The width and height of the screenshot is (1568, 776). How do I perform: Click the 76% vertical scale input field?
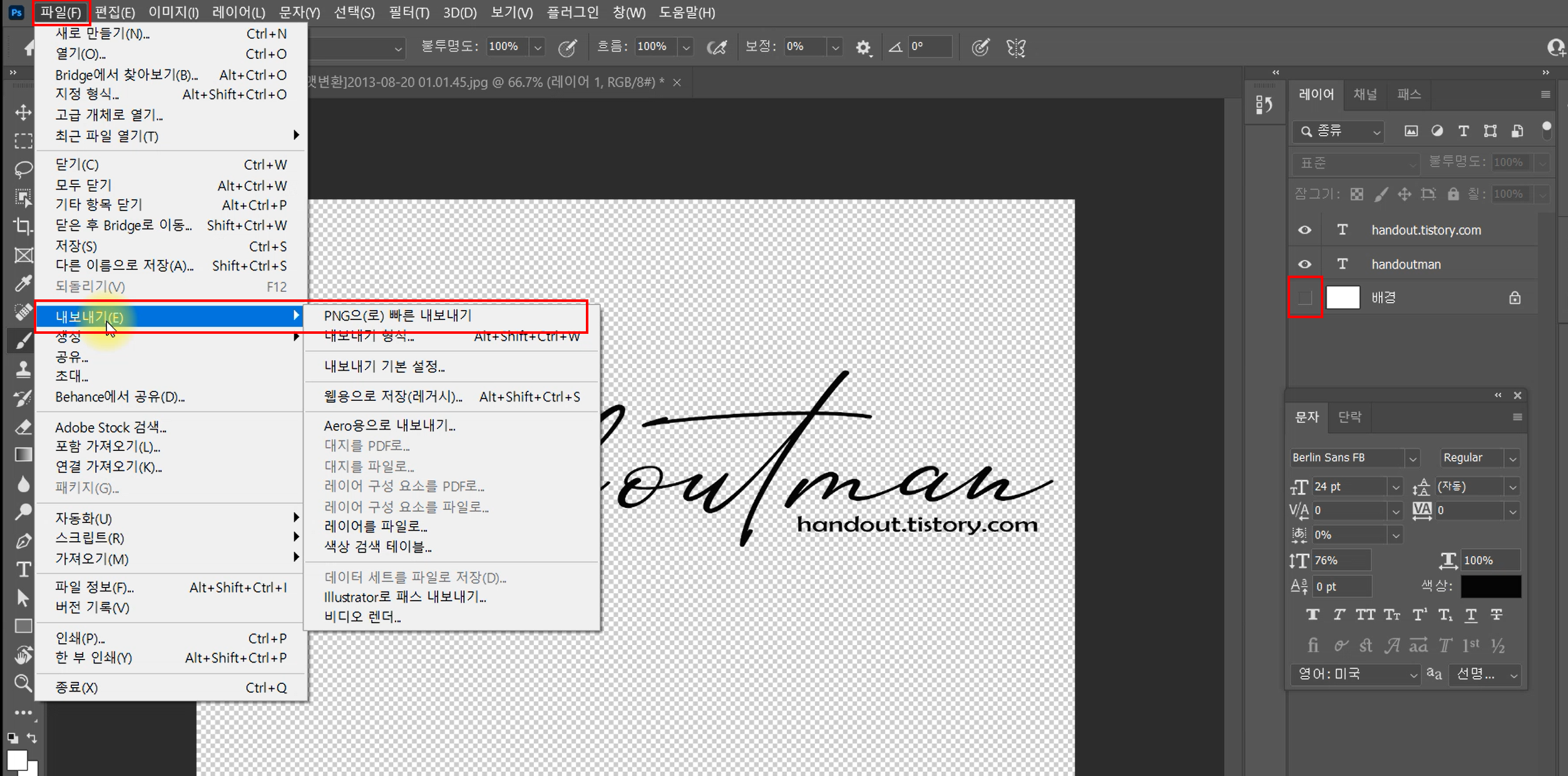1341,560
